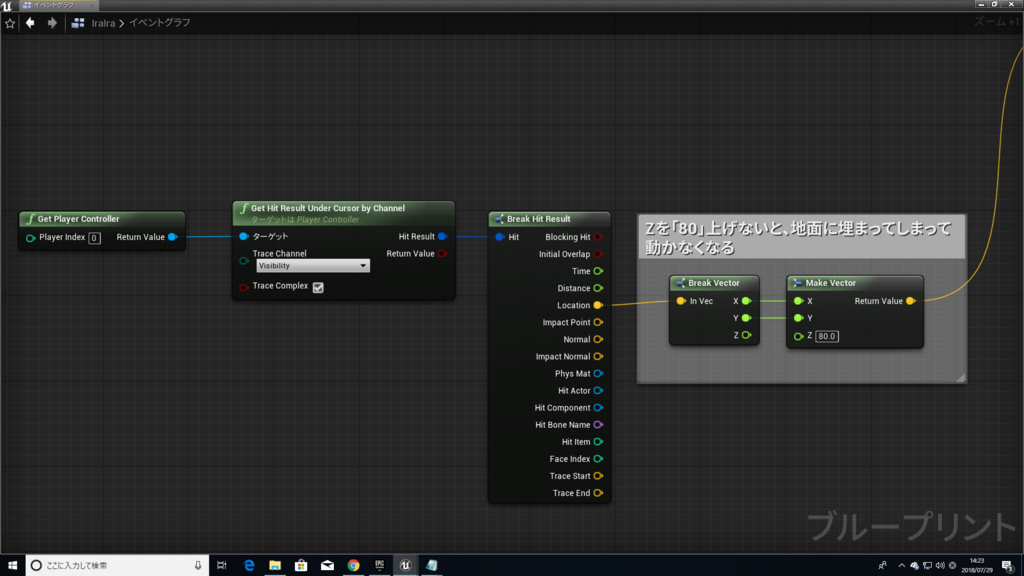Click the Impact Point output pin
Image resolution: width=1024 pixels, height=576 pixels.
coord(598,323)
